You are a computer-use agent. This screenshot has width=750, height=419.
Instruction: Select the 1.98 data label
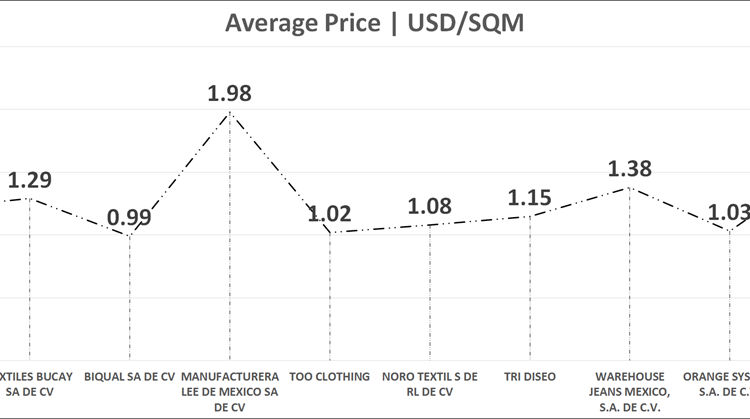click(x=229, y=95)
